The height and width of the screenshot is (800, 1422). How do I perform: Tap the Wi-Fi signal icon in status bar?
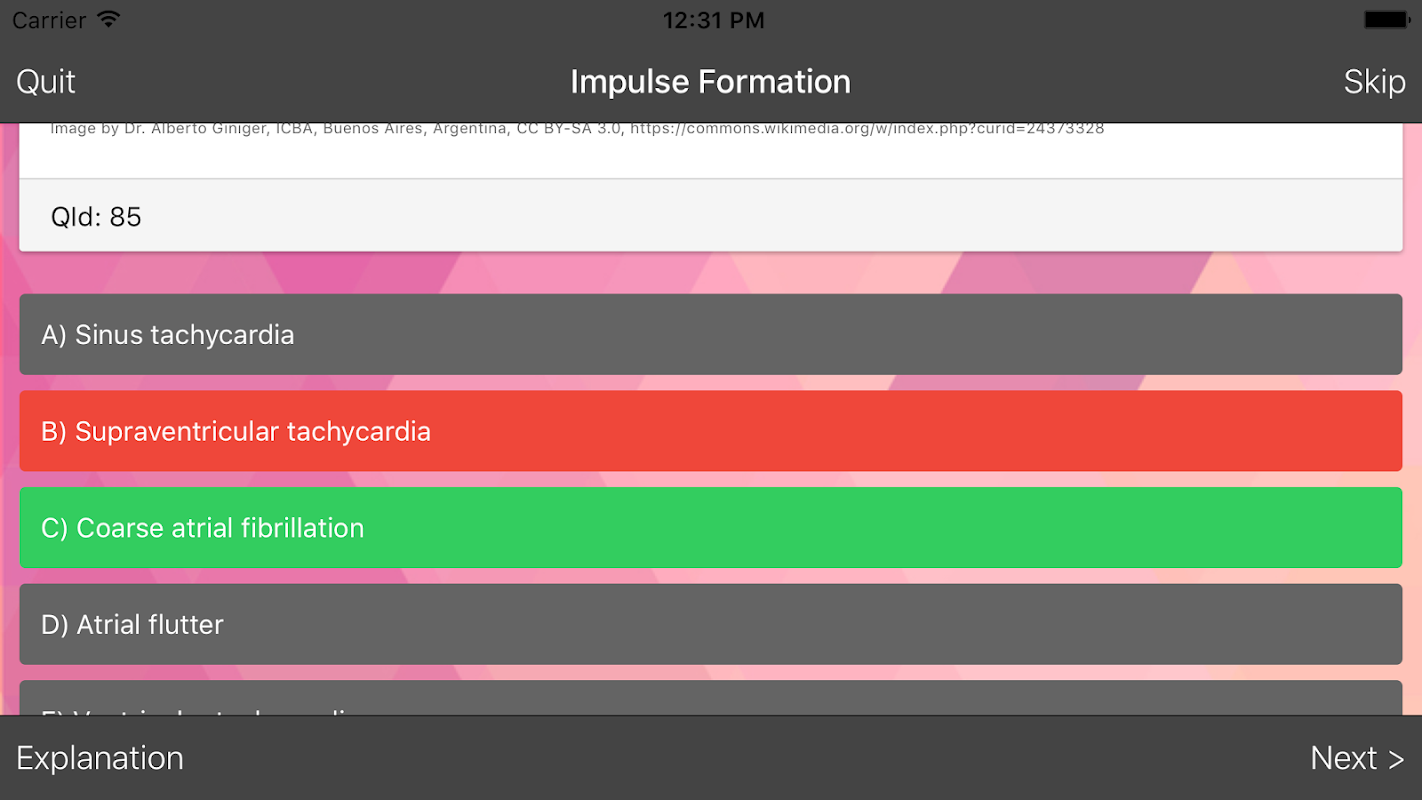(x=109, y=19)
